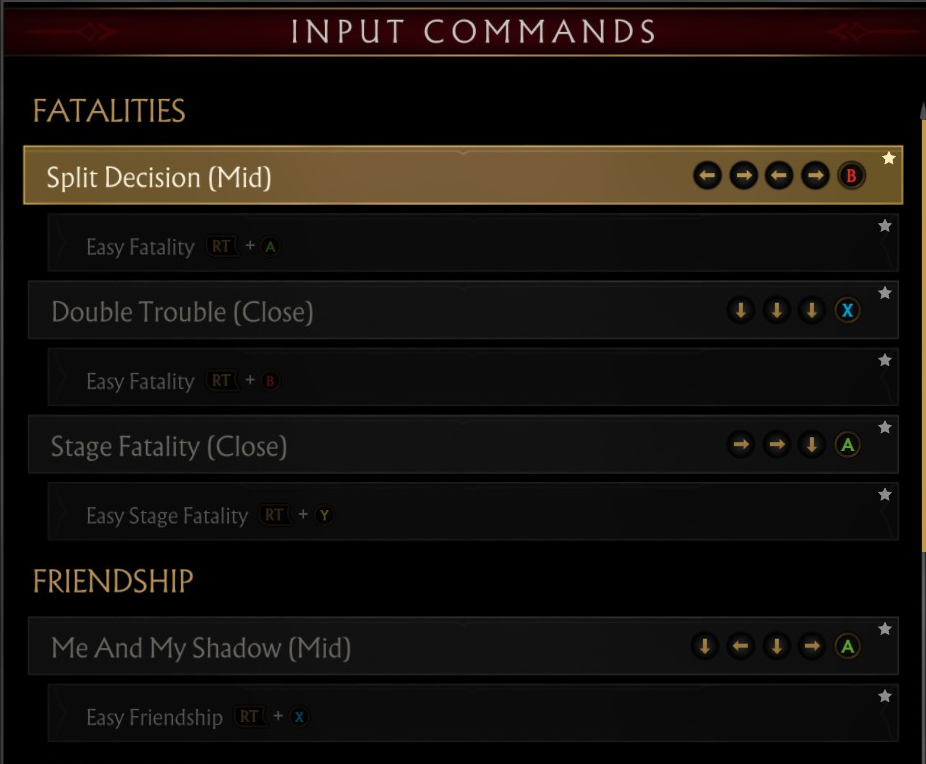Click the small X button icon on Easy Friendship
The image size is (926, 764).
[x=300, y=717]
